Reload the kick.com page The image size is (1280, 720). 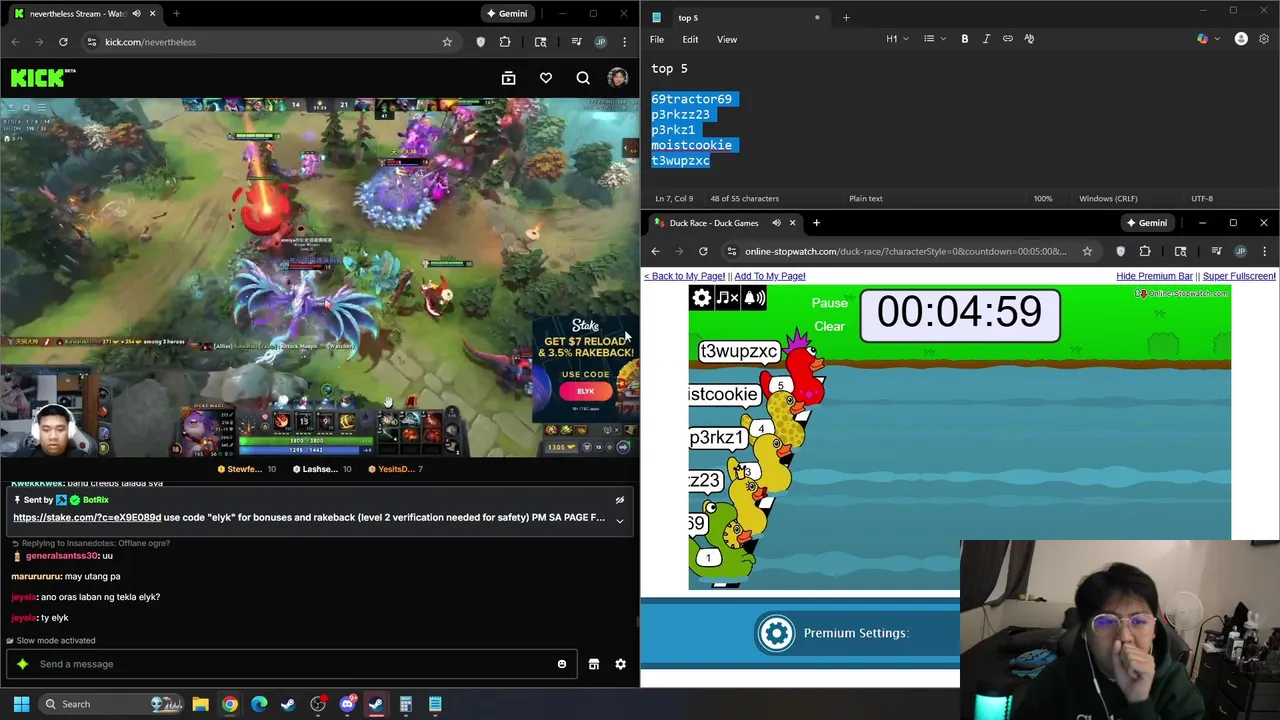[x=63, y=42]
